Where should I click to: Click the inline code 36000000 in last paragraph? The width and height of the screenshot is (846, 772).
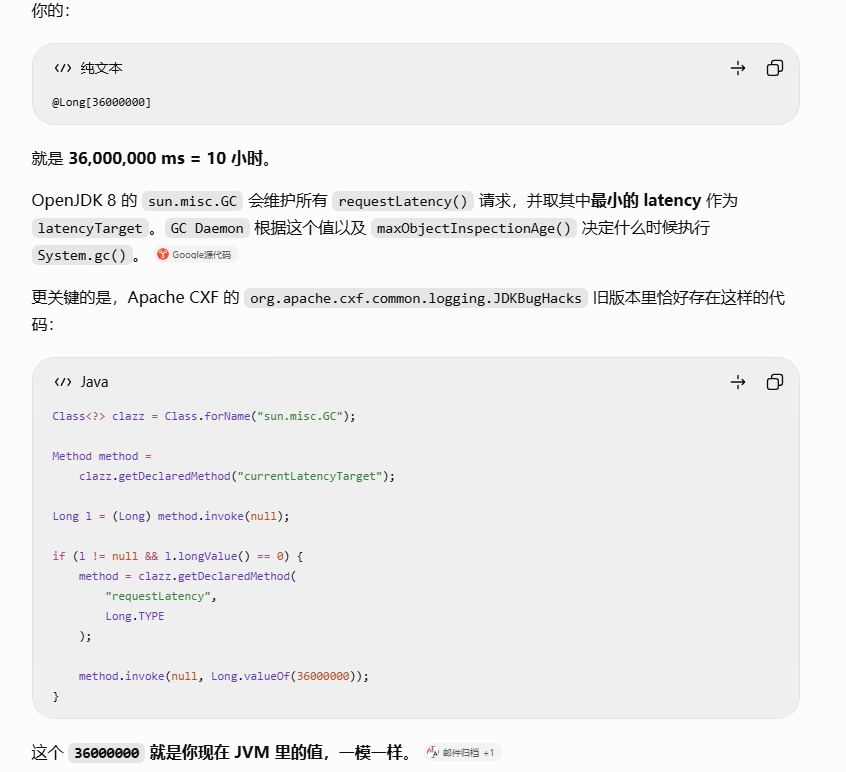(106, 753)
